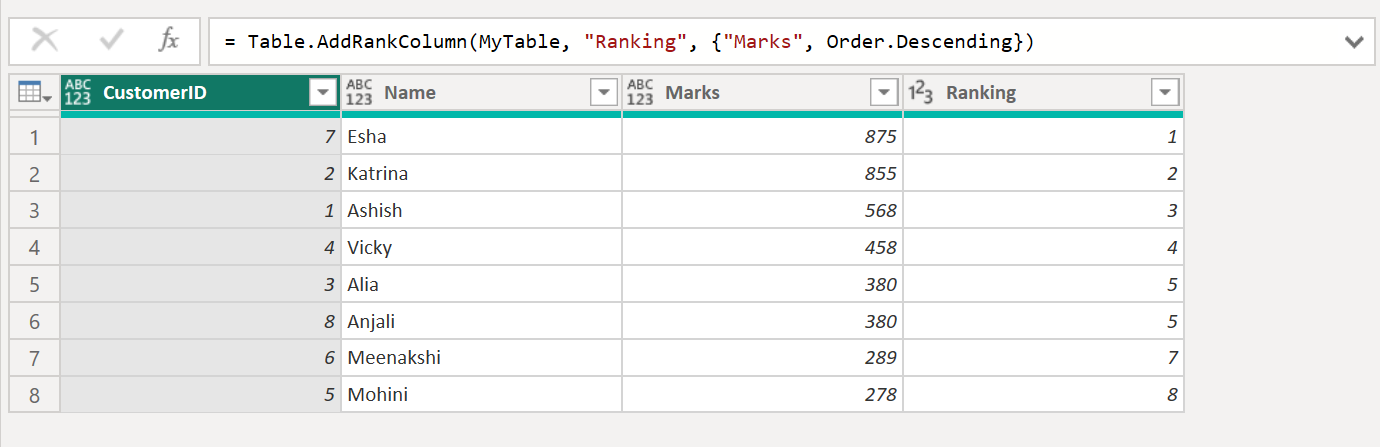
Task: Open the Ranking column filter dropdown
Action: click(1165, 93)
